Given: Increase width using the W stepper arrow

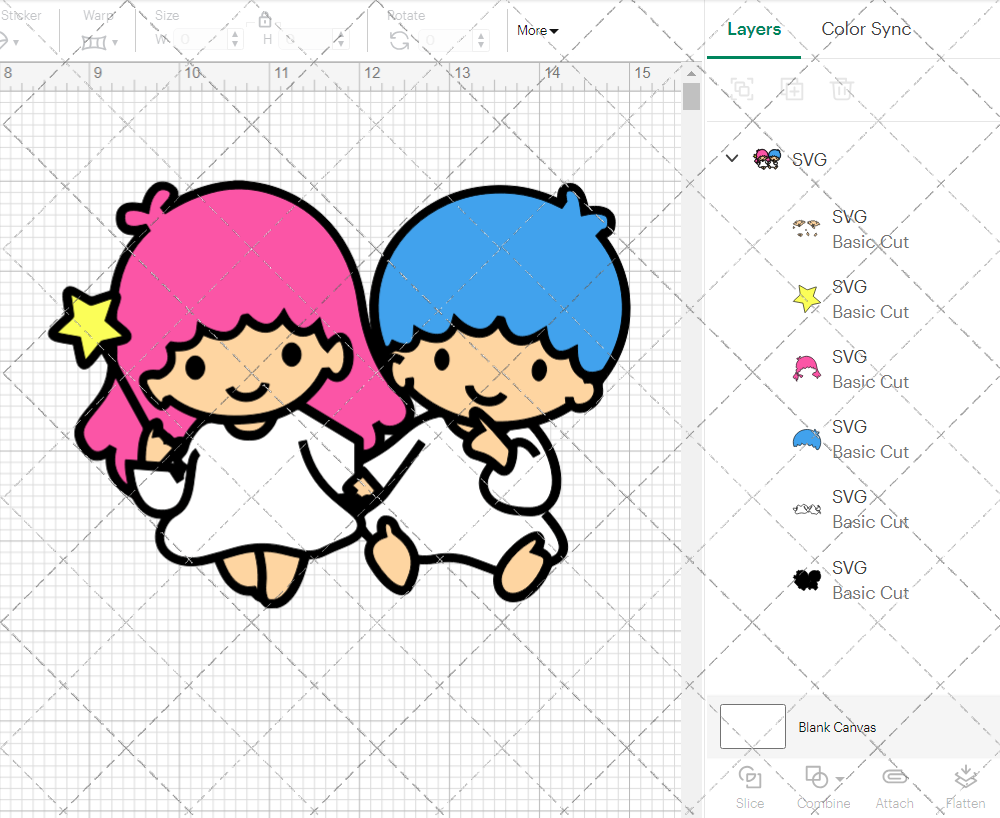Looking at the screenshot, I should coord(235,32).
